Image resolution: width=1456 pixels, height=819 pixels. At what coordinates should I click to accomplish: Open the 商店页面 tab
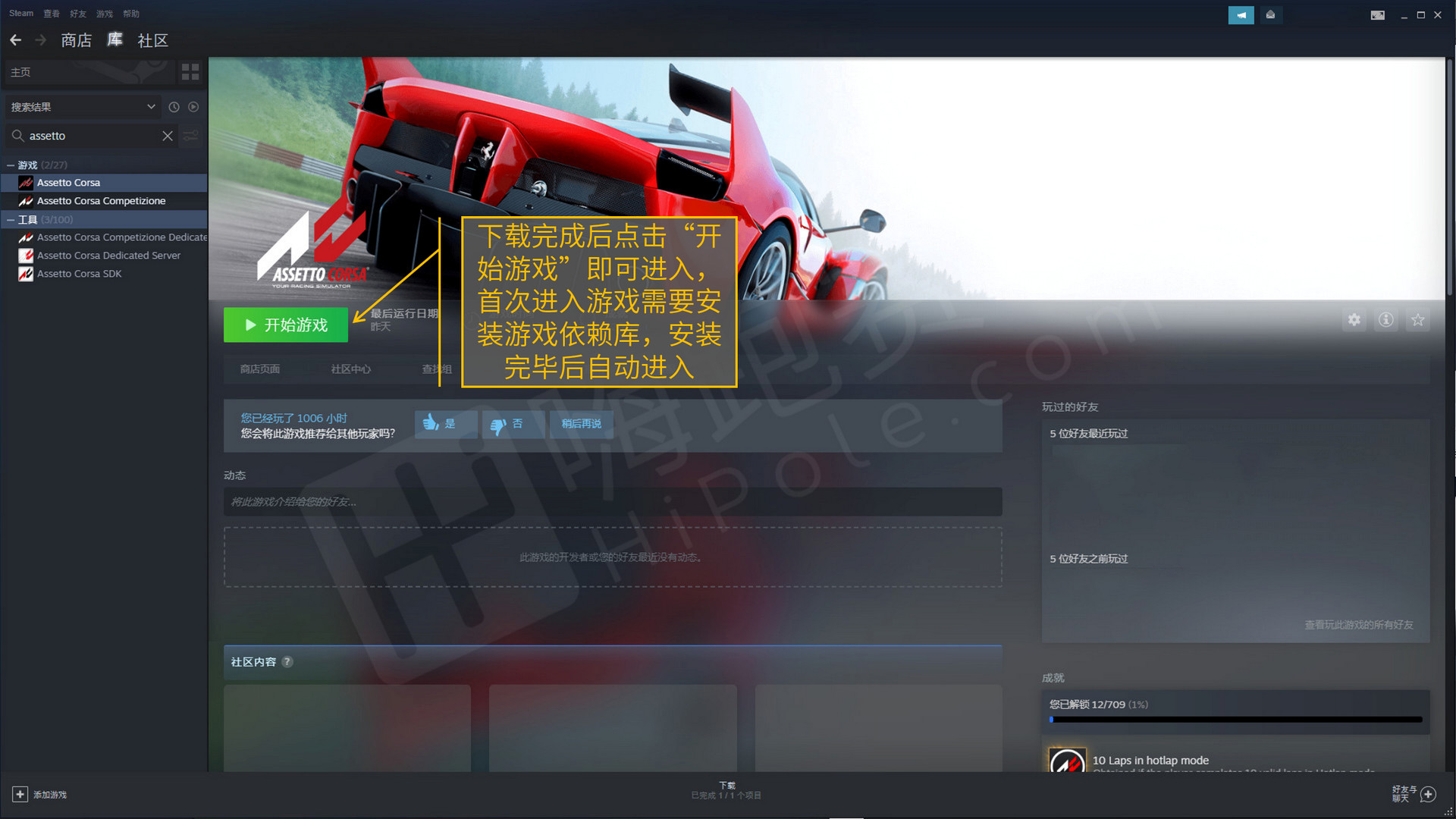260,369
